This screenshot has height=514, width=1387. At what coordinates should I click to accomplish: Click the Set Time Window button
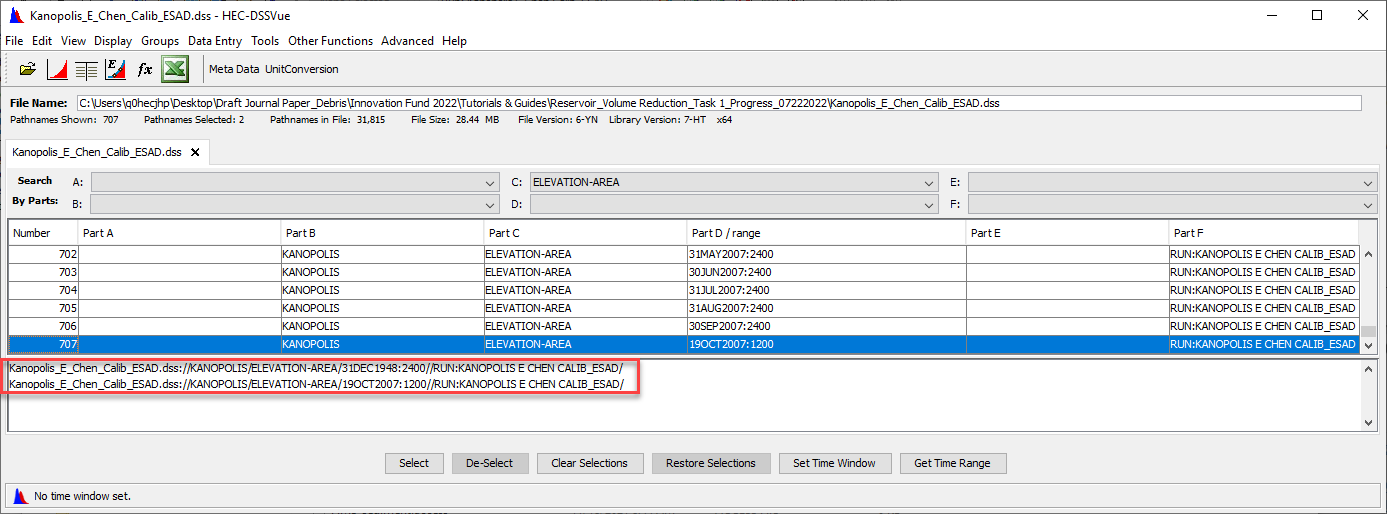coord(834,463)
